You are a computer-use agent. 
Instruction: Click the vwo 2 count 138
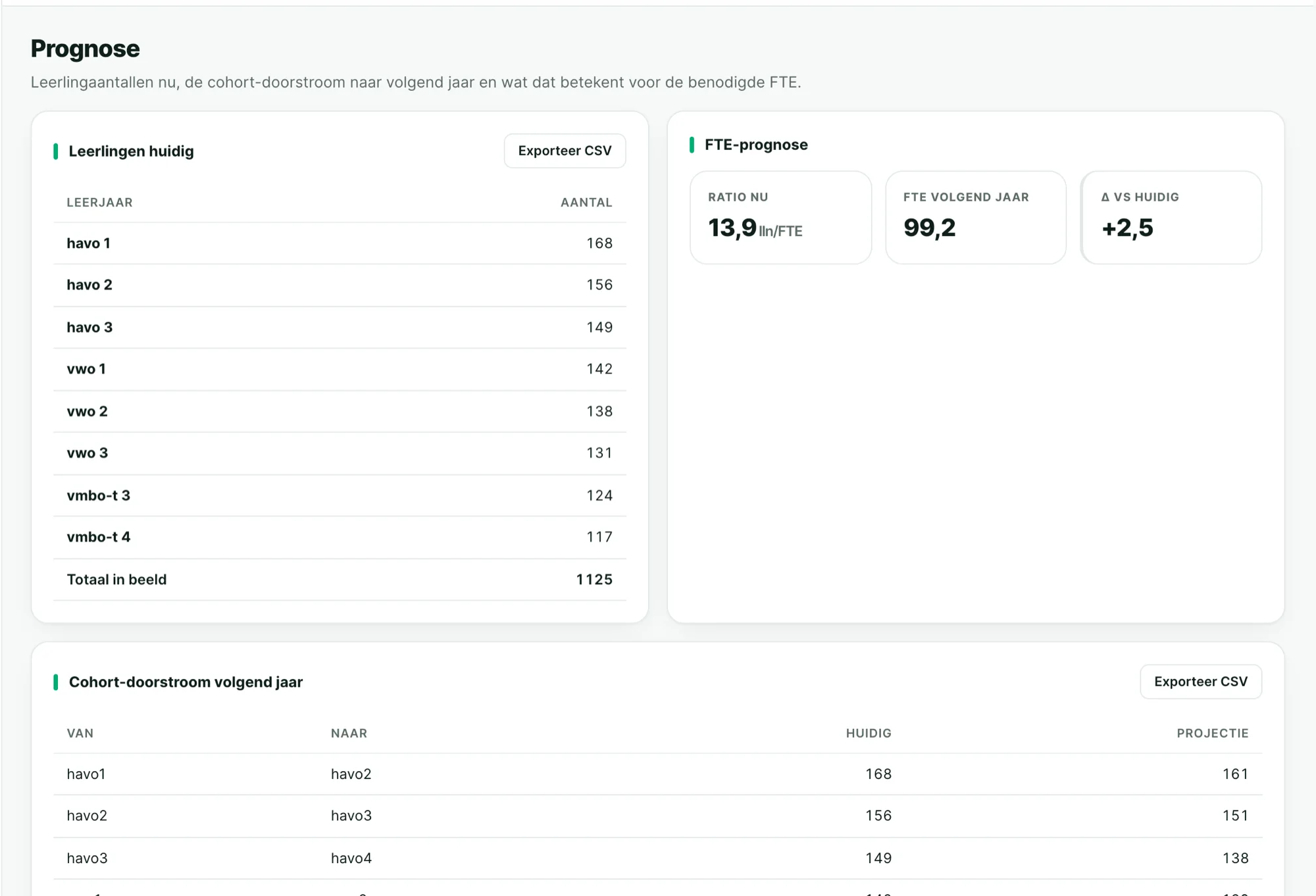point(599,412)
